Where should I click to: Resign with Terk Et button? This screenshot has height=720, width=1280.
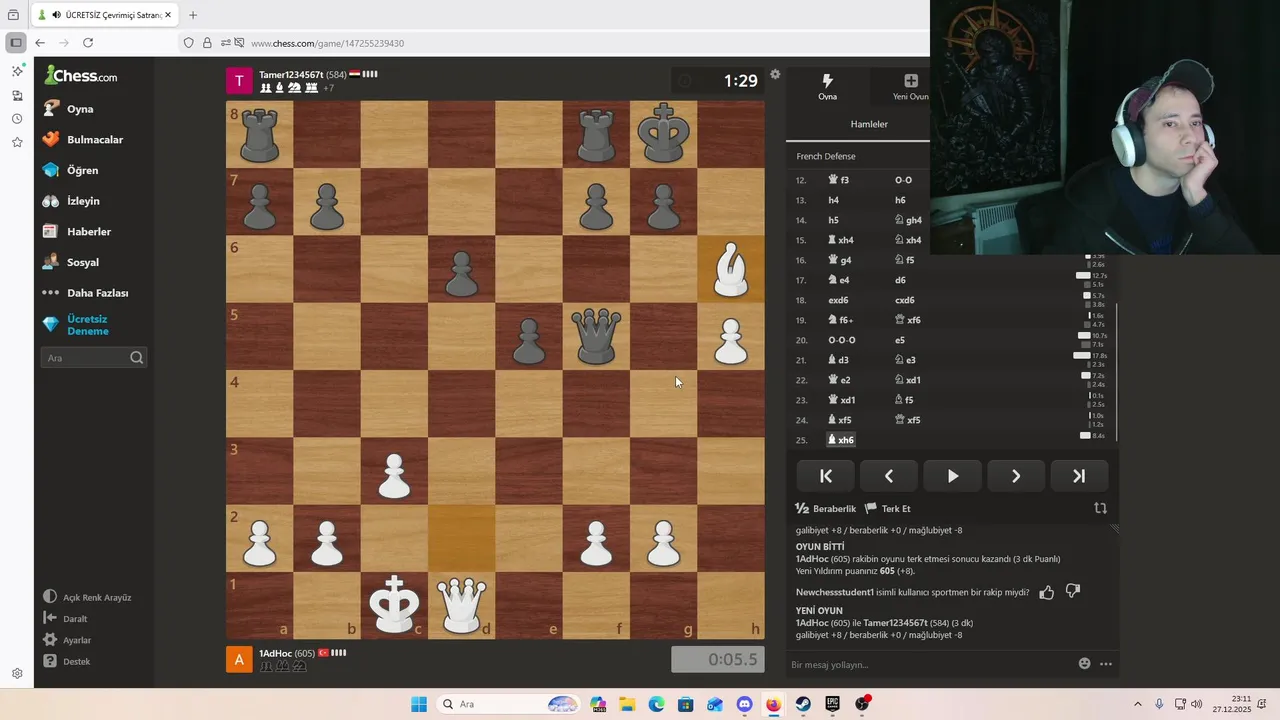coord(888,509)
